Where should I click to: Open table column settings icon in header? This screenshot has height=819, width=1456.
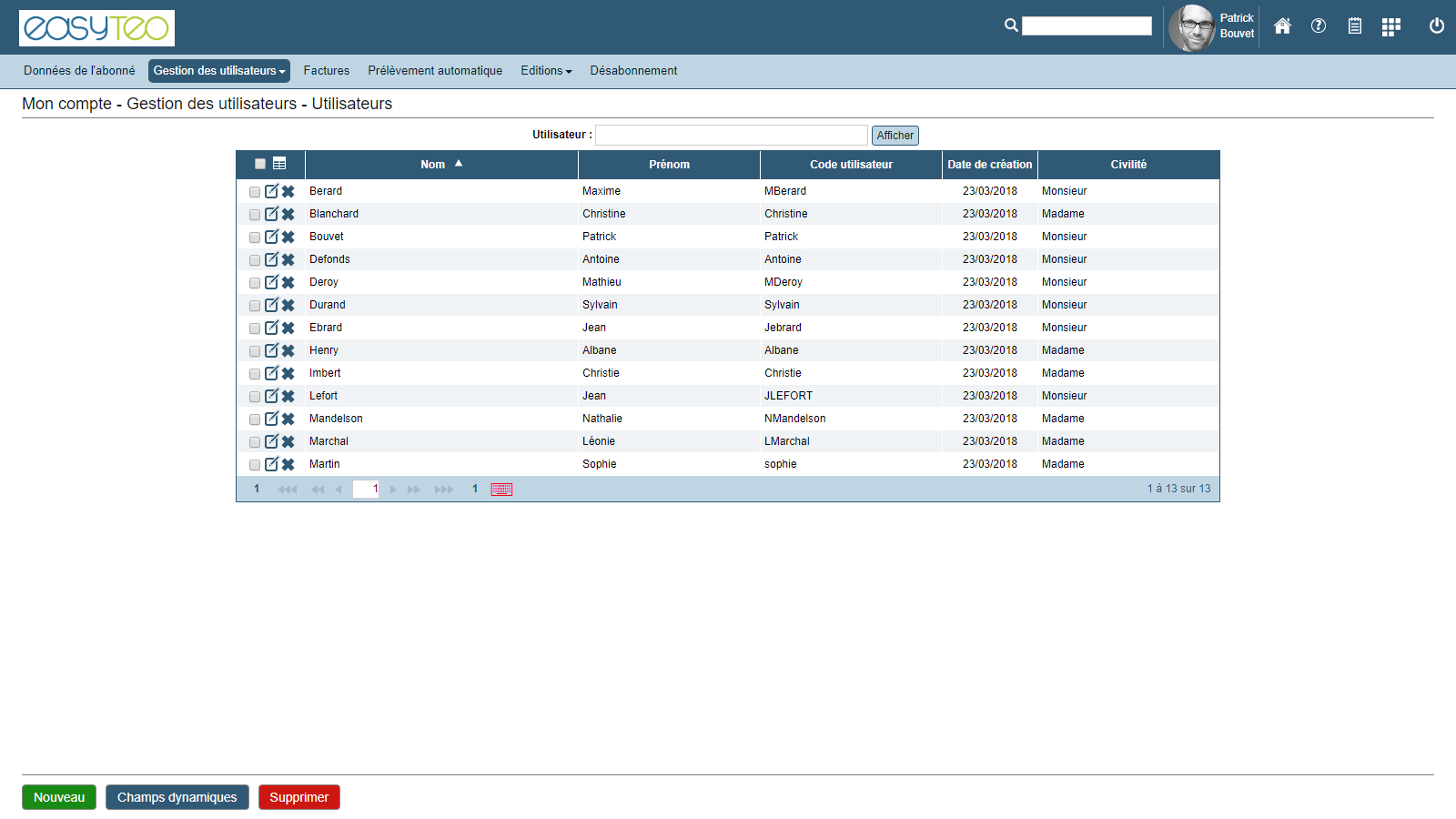[279, 164]
